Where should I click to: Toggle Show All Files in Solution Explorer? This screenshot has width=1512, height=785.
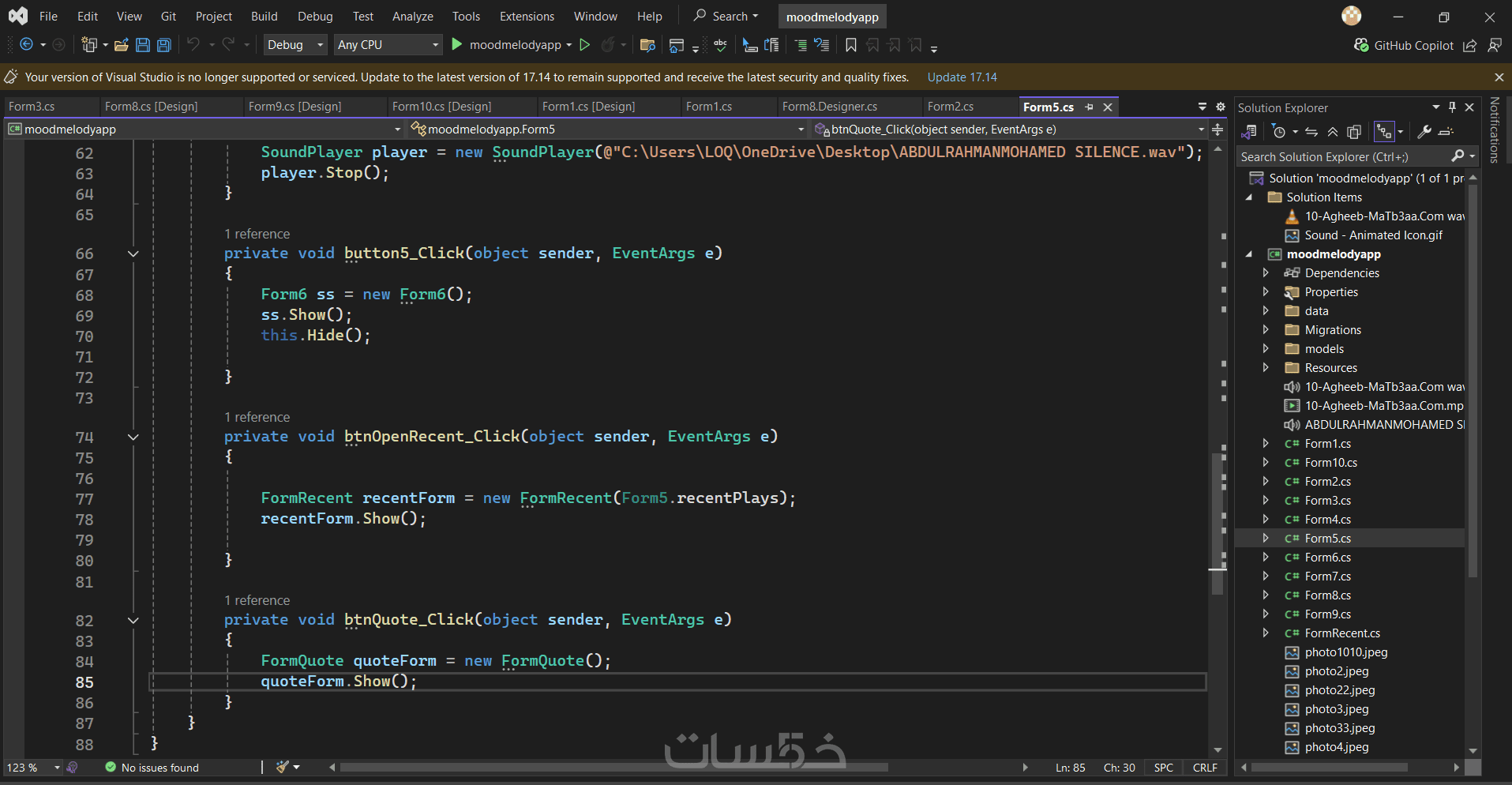[1354, 132]
